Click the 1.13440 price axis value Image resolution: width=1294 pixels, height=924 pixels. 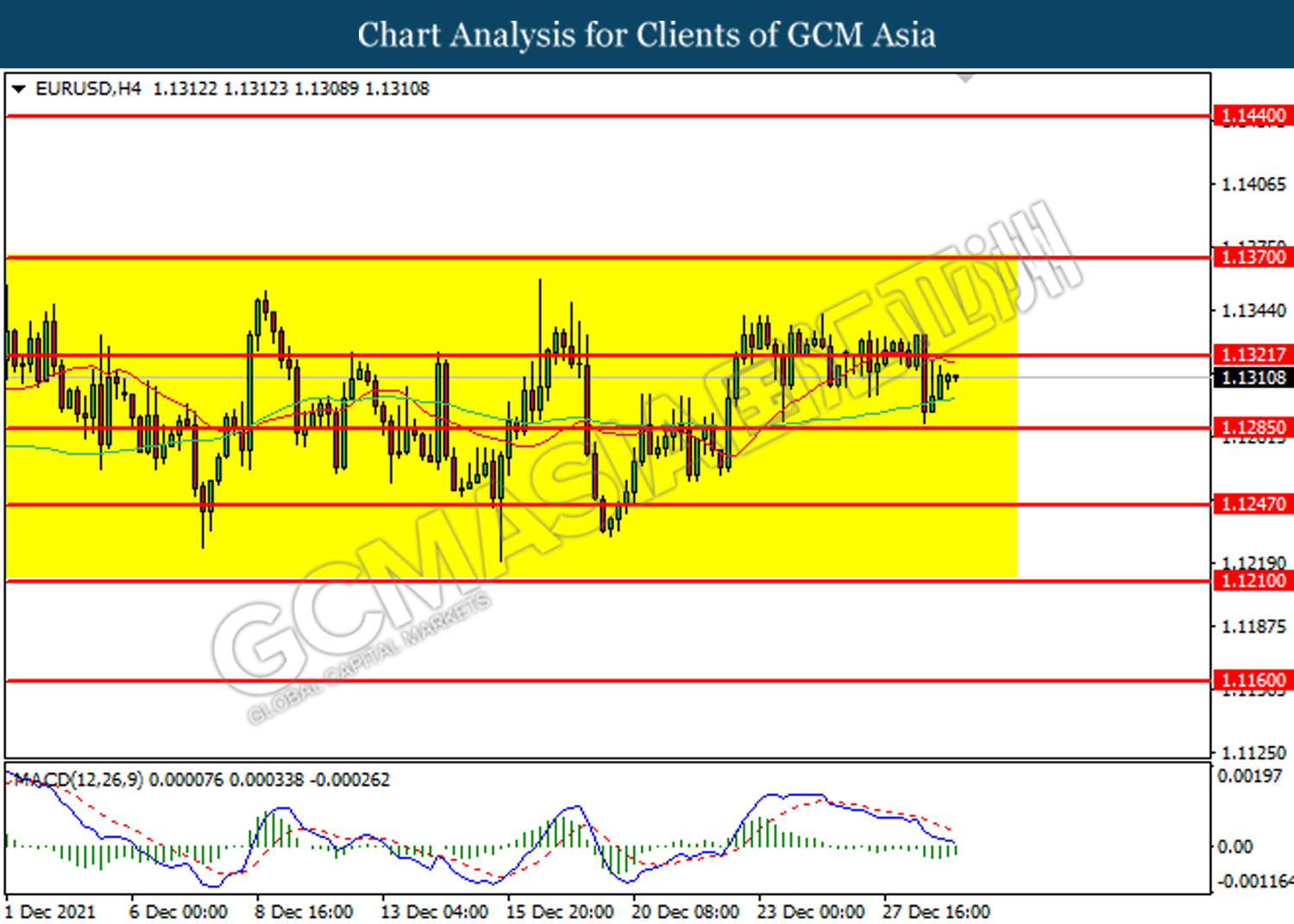[1253, 311]
